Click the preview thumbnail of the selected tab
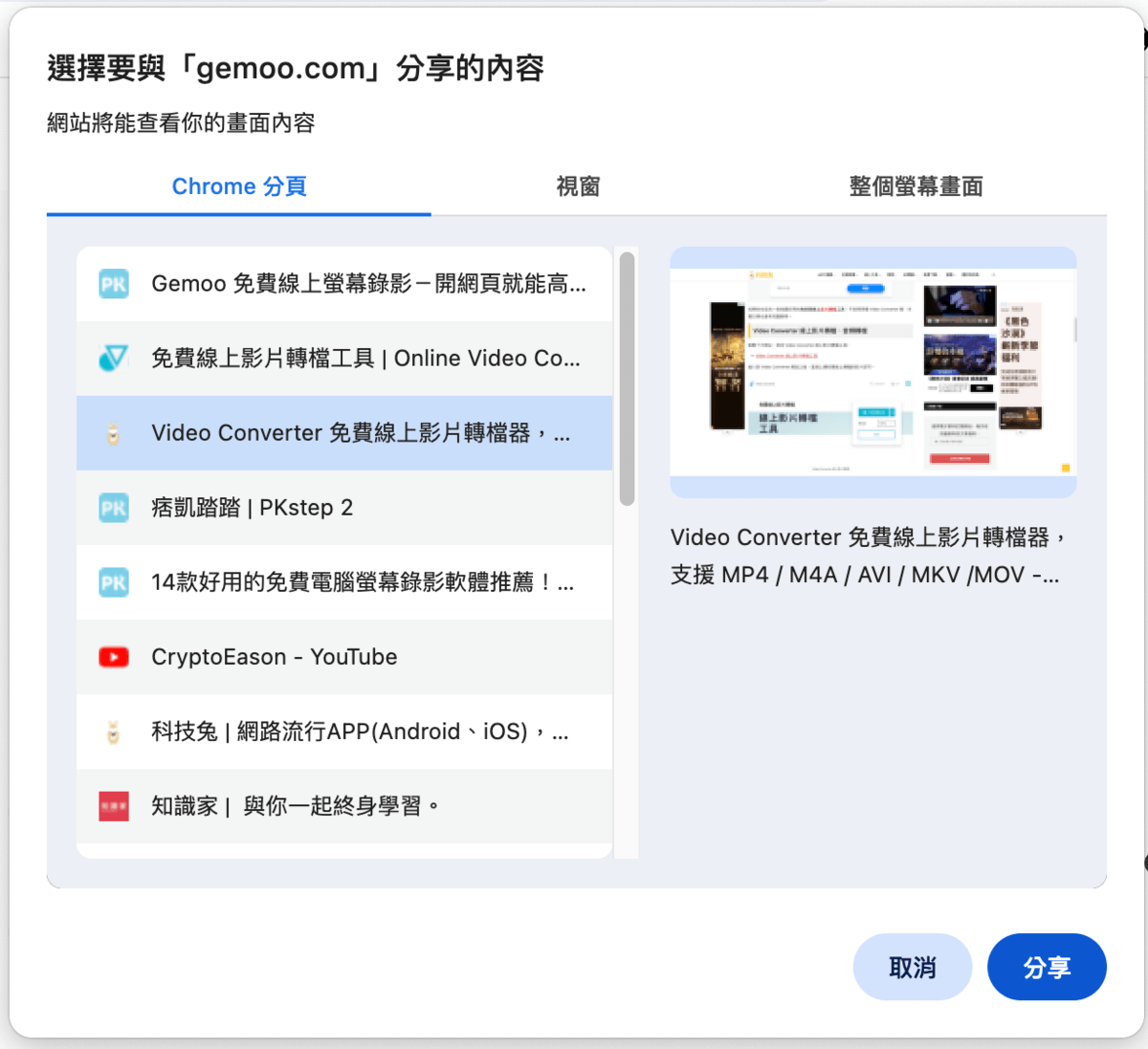Screen dimensions: 1148x1049 [872, 372]
